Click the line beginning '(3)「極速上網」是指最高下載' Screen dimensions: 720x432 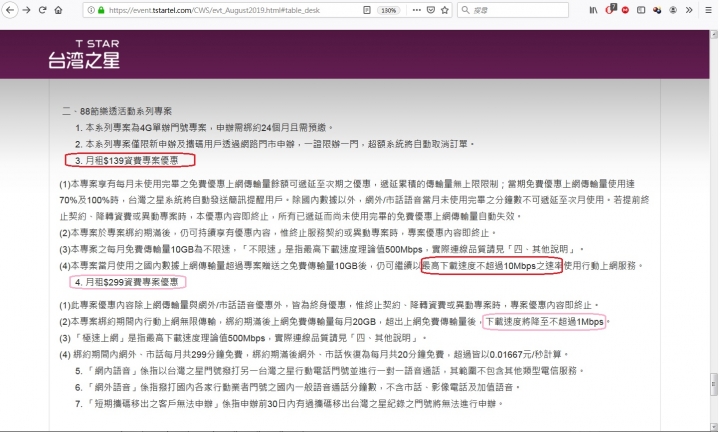point(243,338)
